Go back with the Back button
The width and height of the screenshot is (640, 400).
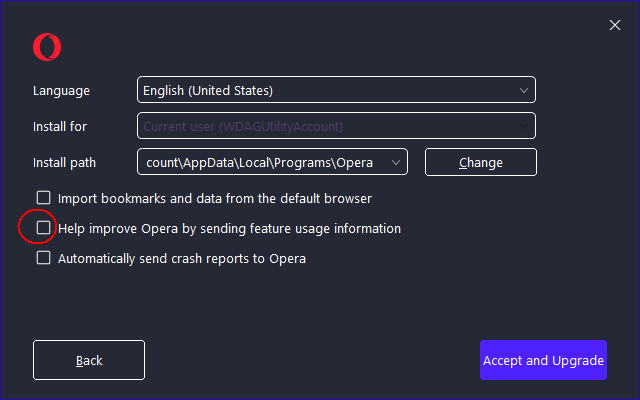coord(89,360)
